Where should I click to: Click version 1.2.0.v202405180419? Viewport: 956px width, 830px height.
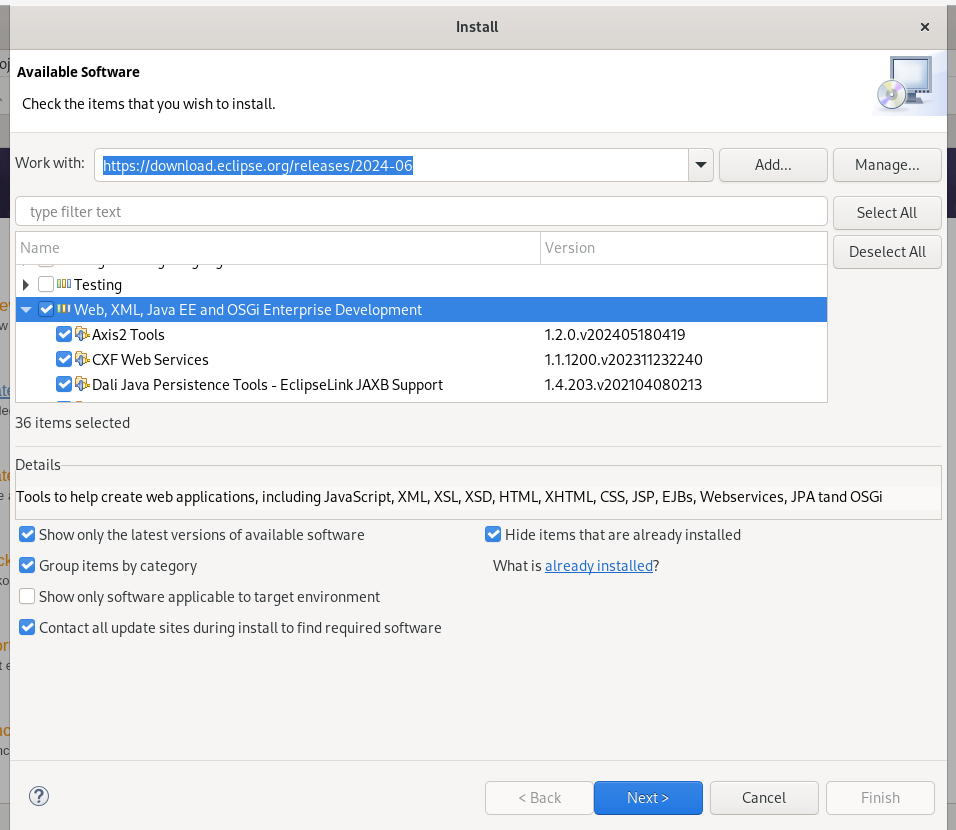tap(615, 335)
